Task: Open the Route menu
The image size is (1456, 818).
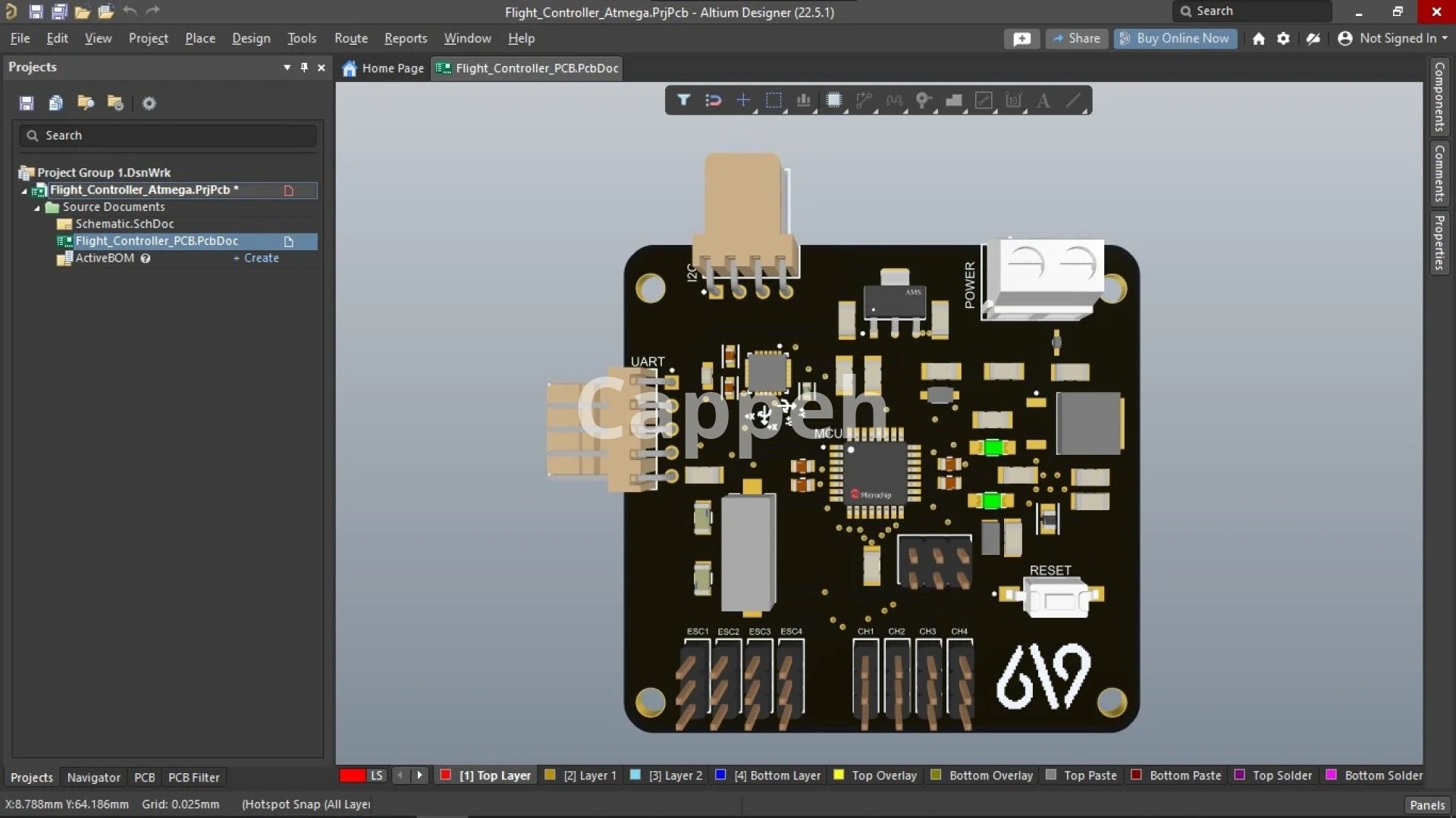Action: [350, 38]
